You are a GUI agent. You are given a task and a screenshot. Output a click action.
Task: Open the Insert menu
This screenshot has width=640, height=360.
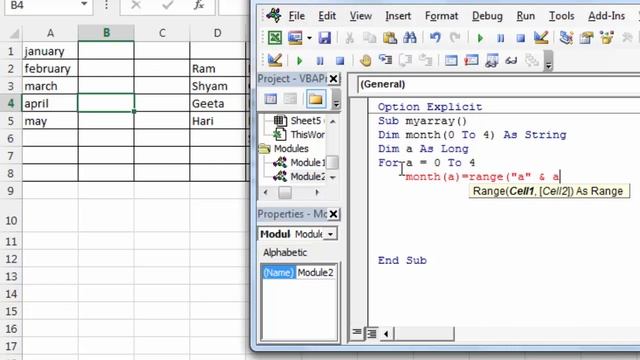click(x=398, y=16)
